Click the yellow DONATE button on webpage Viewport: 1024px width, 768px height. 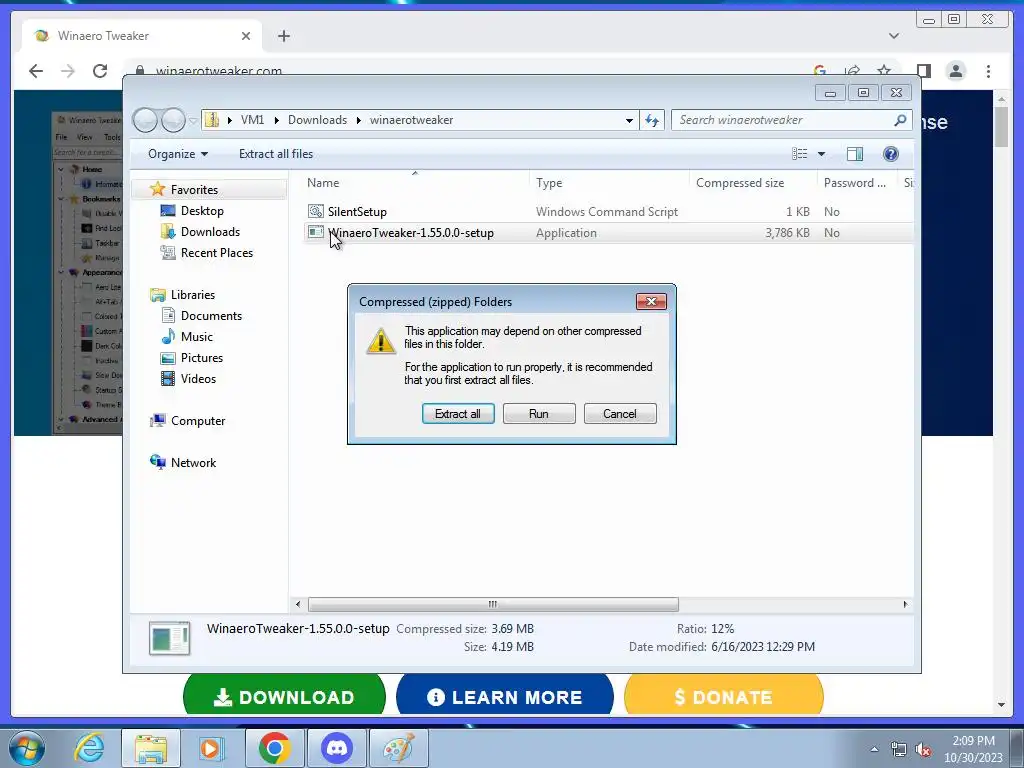[724, 696]
